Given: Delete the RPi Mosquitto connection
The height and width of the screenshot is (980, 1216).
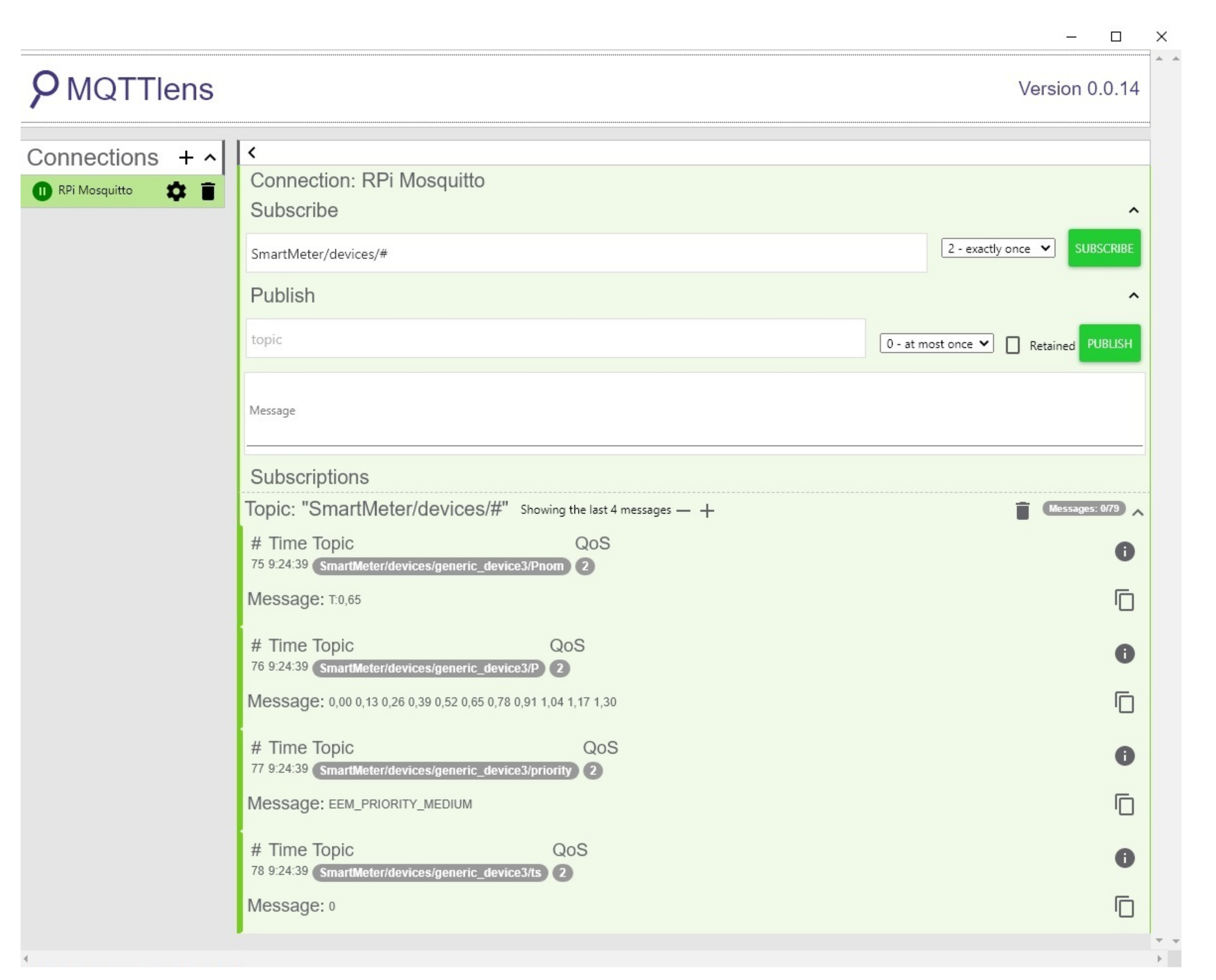Looking at the screenshot, I should click(x=208, y=191).
